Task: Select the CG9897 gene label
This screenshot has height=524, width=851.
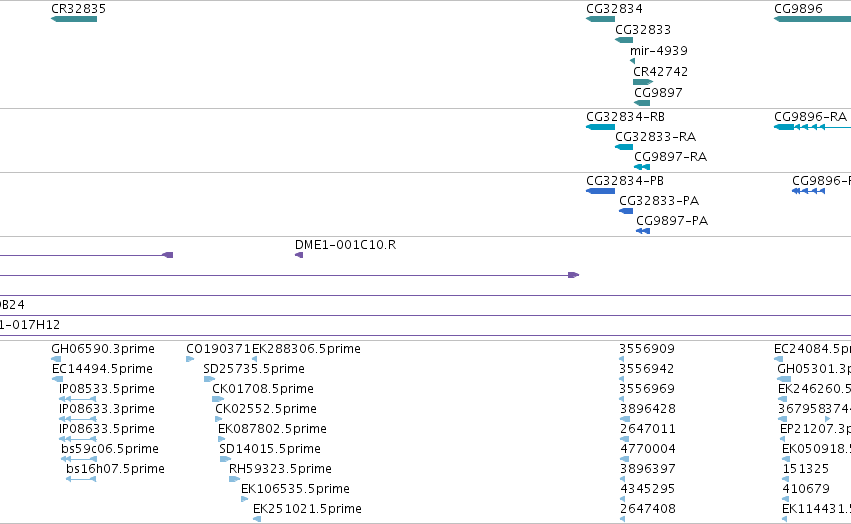Action: click(658, 92)
